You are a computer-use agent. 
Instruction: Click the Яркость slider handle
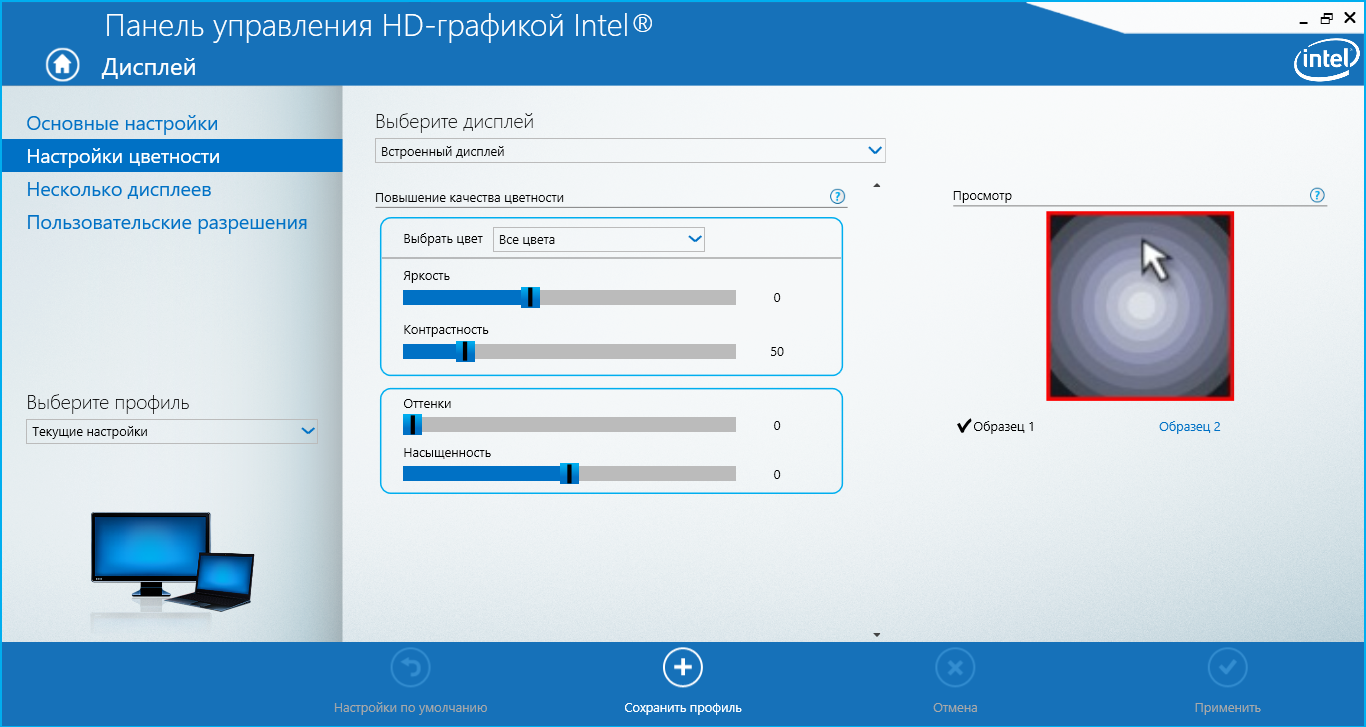pyautogui.click(x=531, y=297)
